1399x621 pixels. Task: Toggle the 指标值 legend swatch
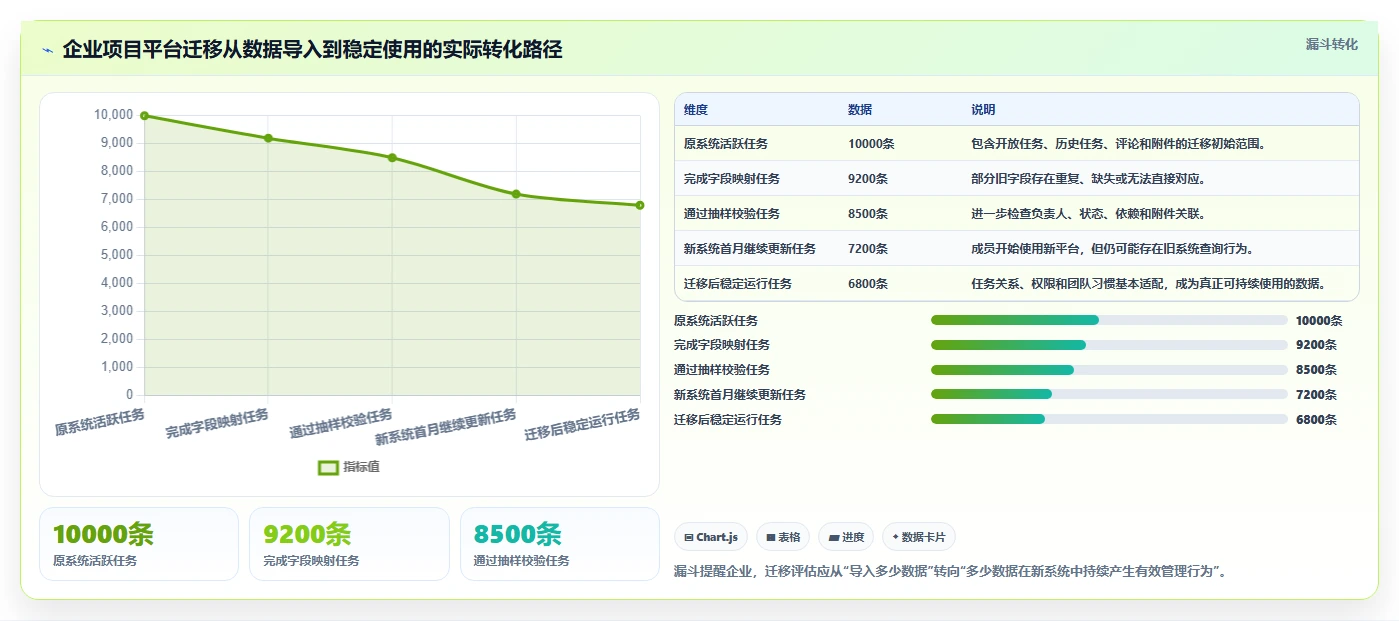tap(328, 467)
